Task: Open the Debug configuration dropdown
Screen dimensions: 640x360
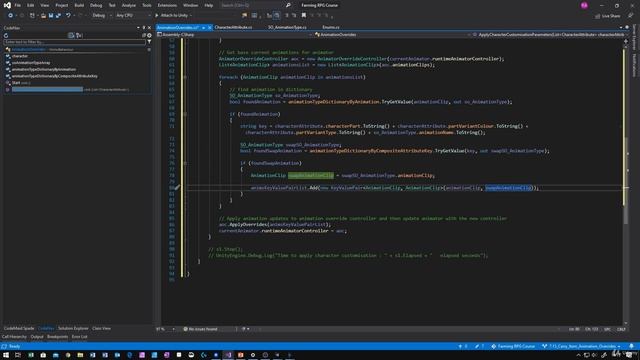Action: [101, 16]
